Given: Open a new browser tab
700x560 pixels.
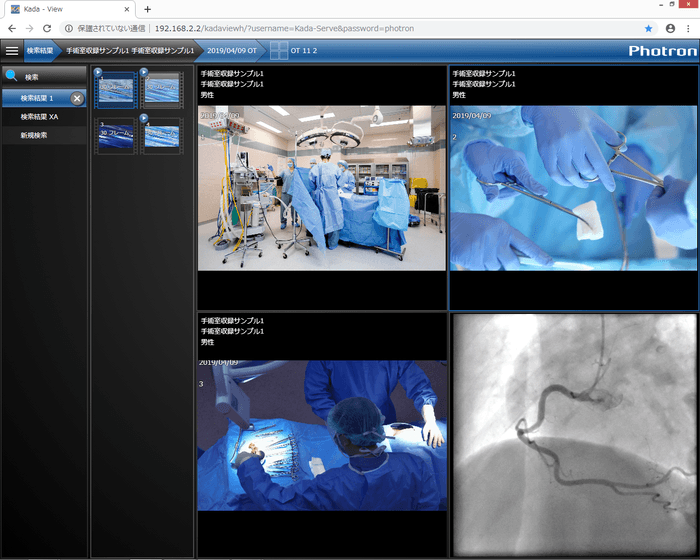Looking at the screenshot, I should pyautogui.click(x=148, y=9).
